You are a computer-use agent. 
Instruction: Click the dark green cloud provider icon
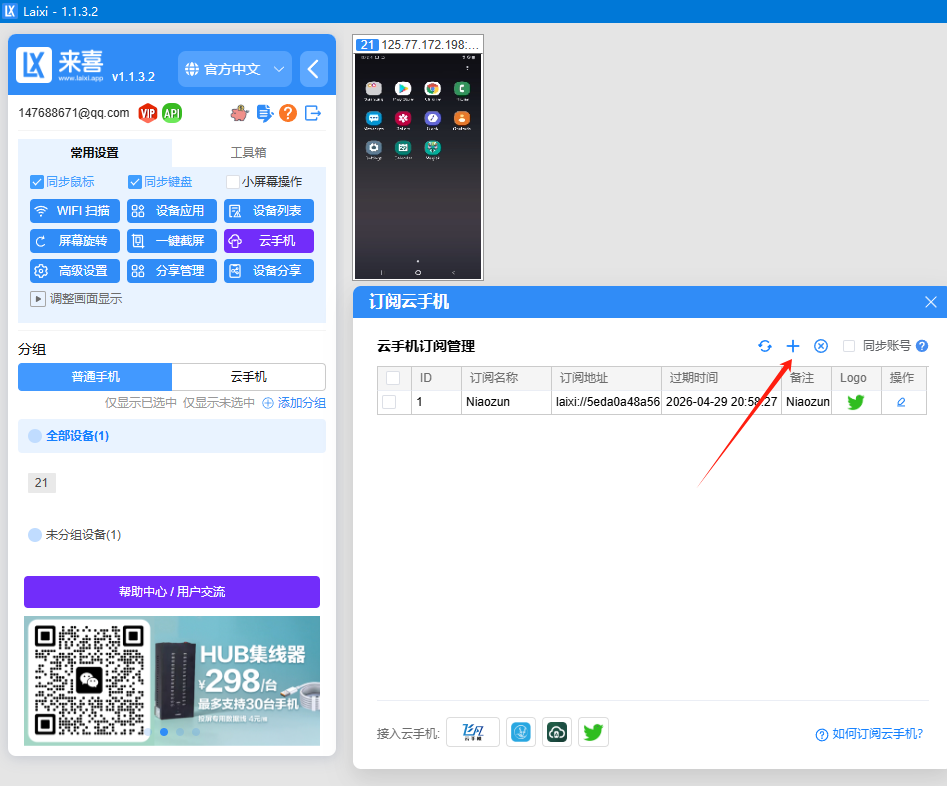click(x=557, y=732)
